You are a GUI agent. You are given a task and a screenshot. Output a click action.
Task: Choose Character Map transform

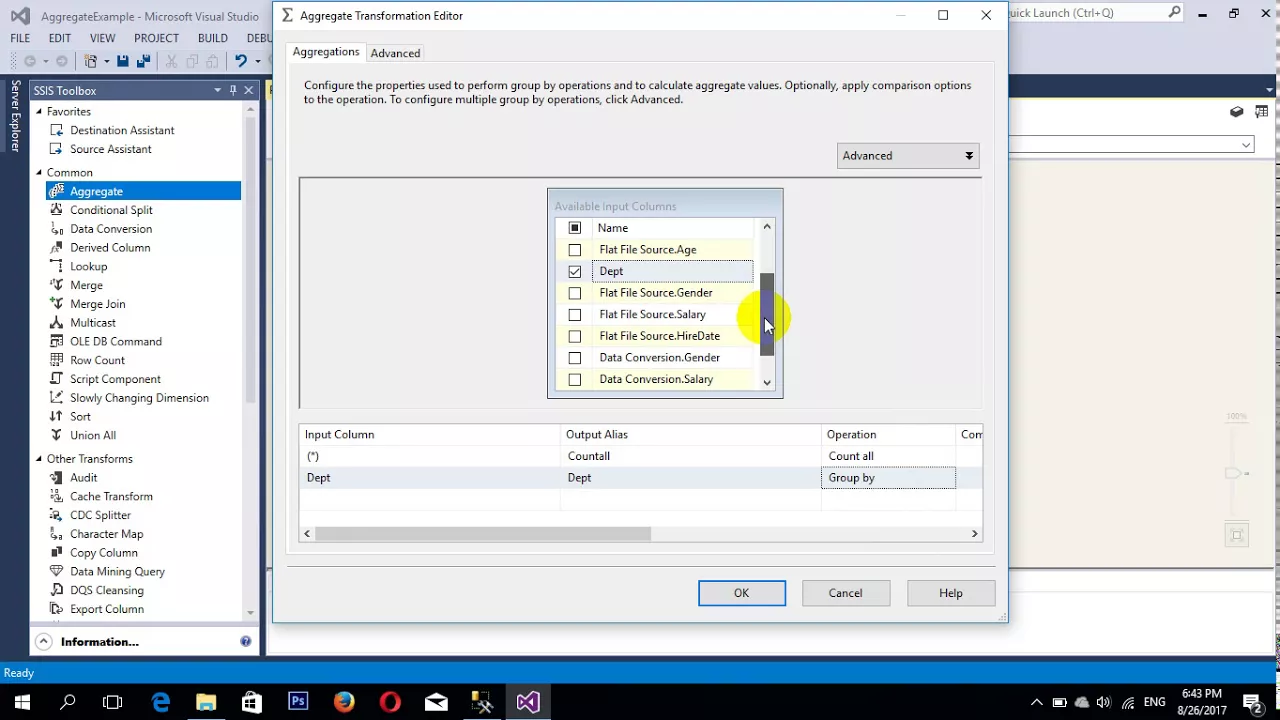click(106, 534)
